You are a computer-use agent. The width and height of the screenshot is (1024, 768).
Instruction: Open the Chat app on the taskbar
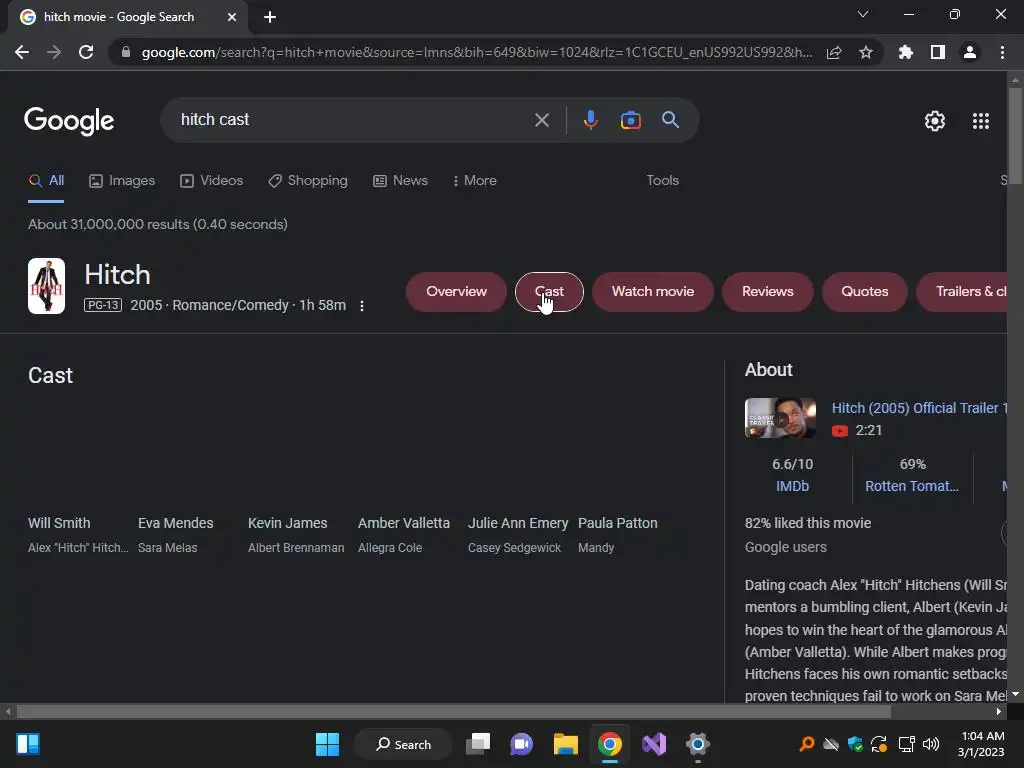click(x=522, y=744)
